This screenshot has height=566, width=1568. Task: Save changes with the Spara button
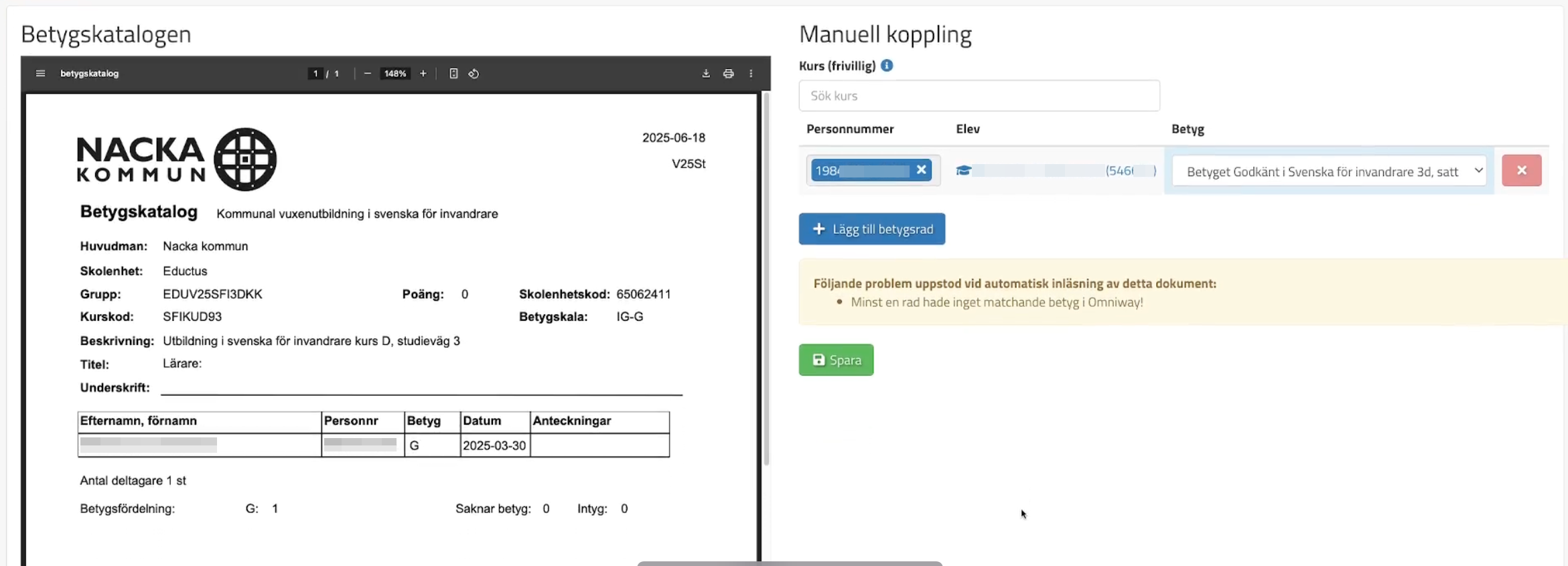click(836, 360)
